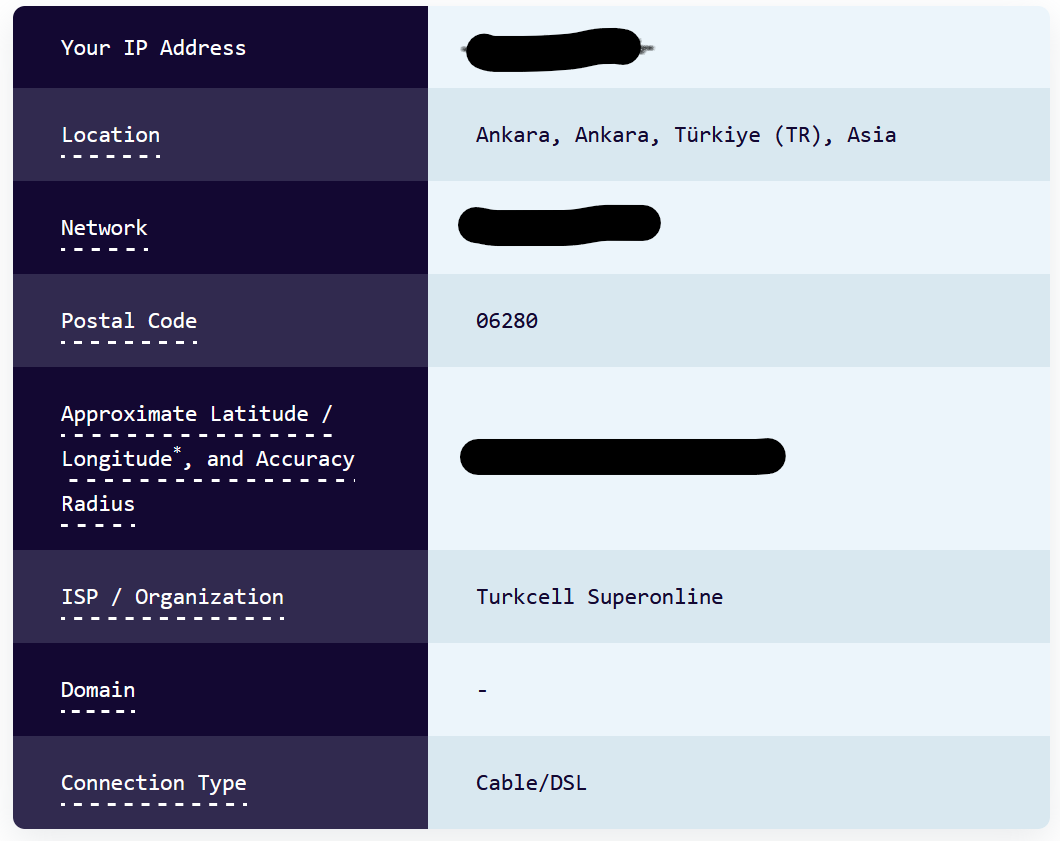Click the "Your IP Address" row label
This screenshot has height=841, width=1060.
click(x=153, y=48)
